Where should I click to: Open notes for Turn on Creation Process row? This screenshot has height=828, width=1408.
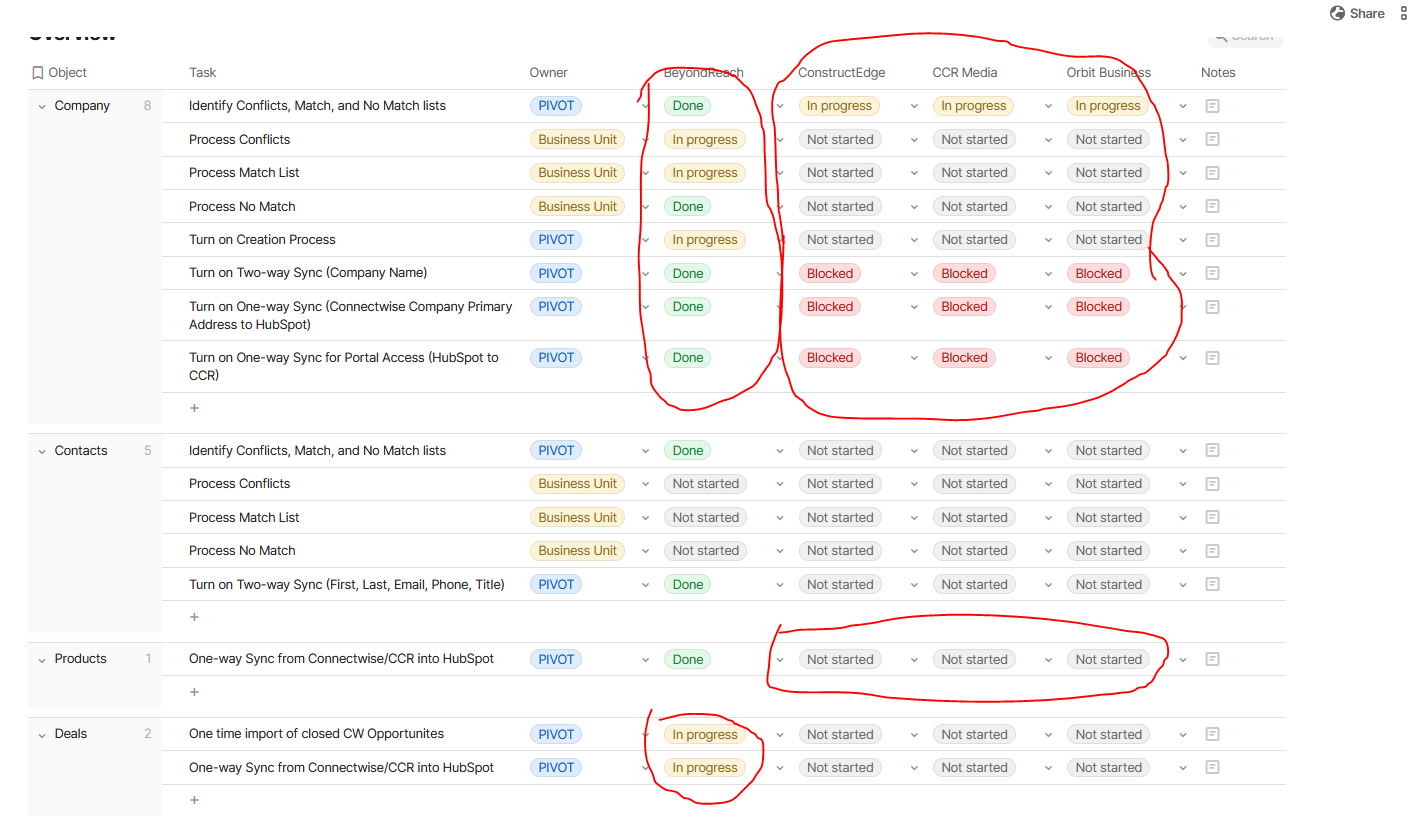(x=1212, y=240)
